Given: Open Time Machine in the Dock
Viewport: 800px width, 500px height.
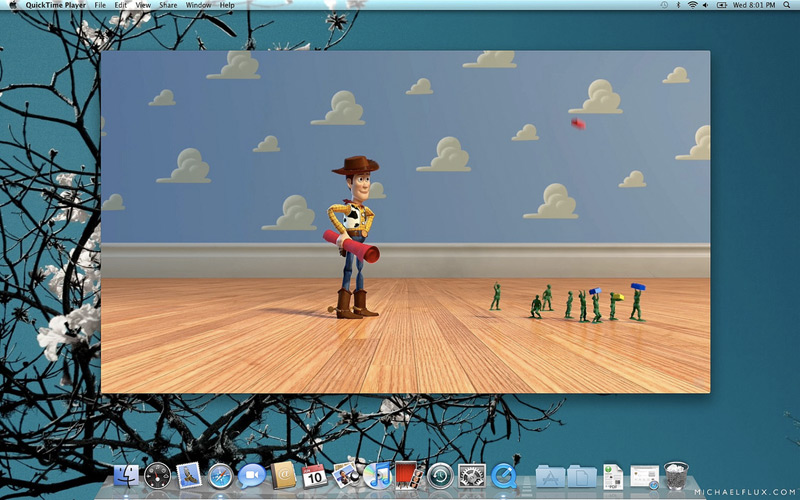Looking at the screenshot, I should pyautogui.click(x=440, y=476).
